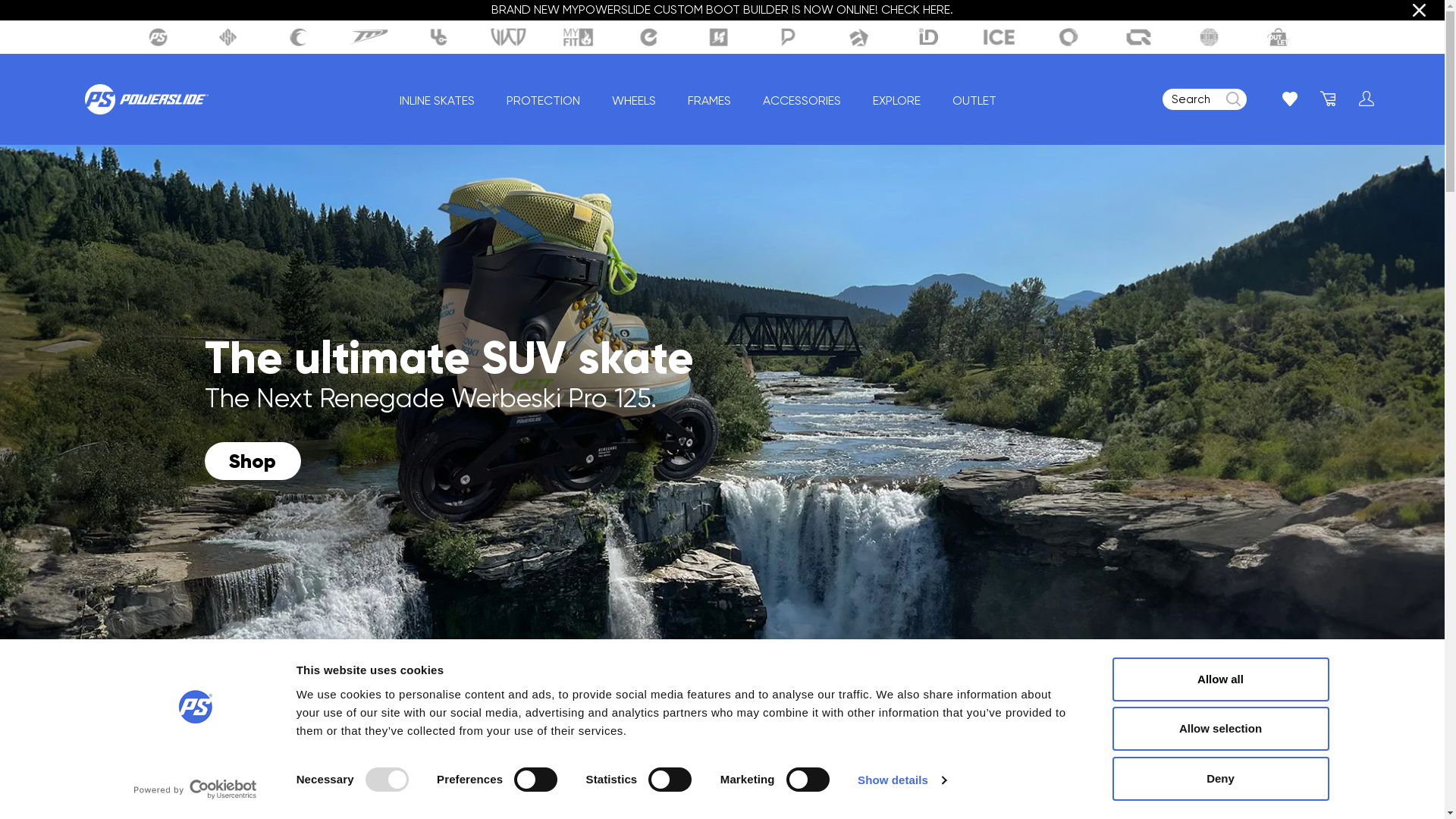Click Allow all cookies button
1456x819 pixels.
click(x=1220, y=679)
